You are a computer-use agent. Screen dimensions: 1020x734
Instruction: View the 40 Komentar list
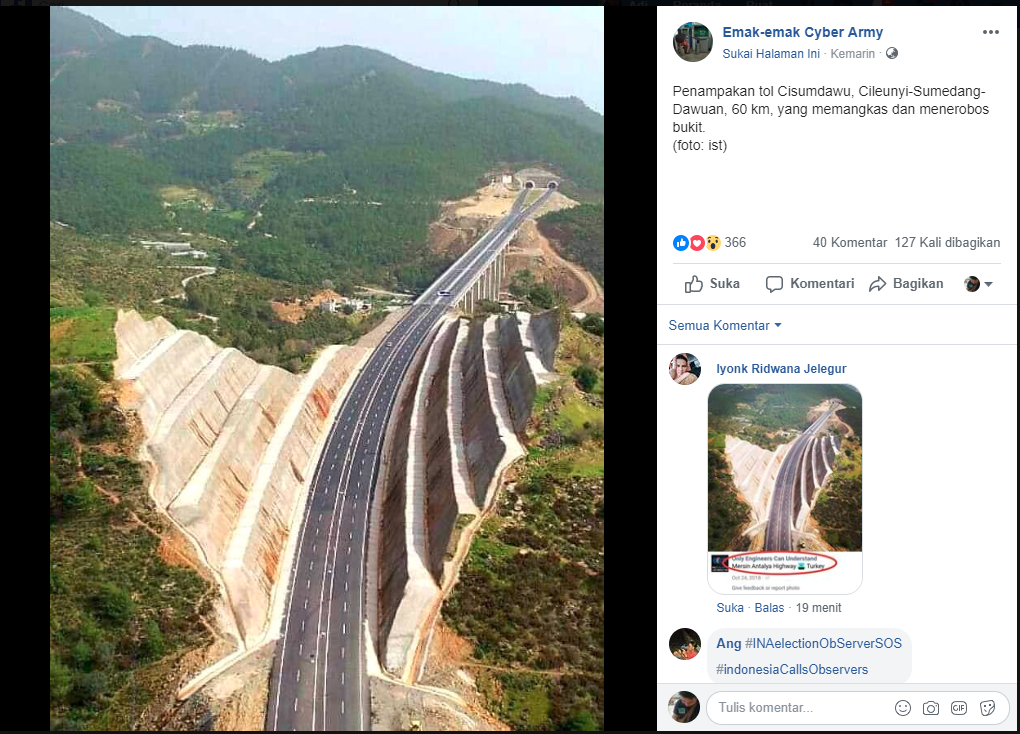[x=850, y=243]
